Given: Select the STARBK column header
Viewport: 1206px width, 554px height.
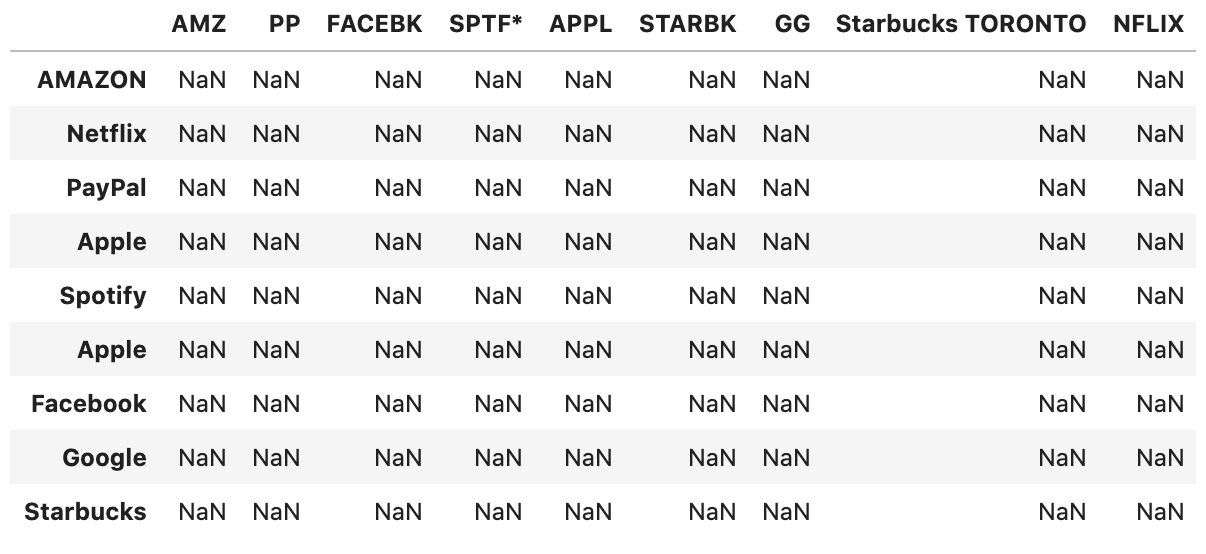Looking at the screenshot, I should coord(688,25).
